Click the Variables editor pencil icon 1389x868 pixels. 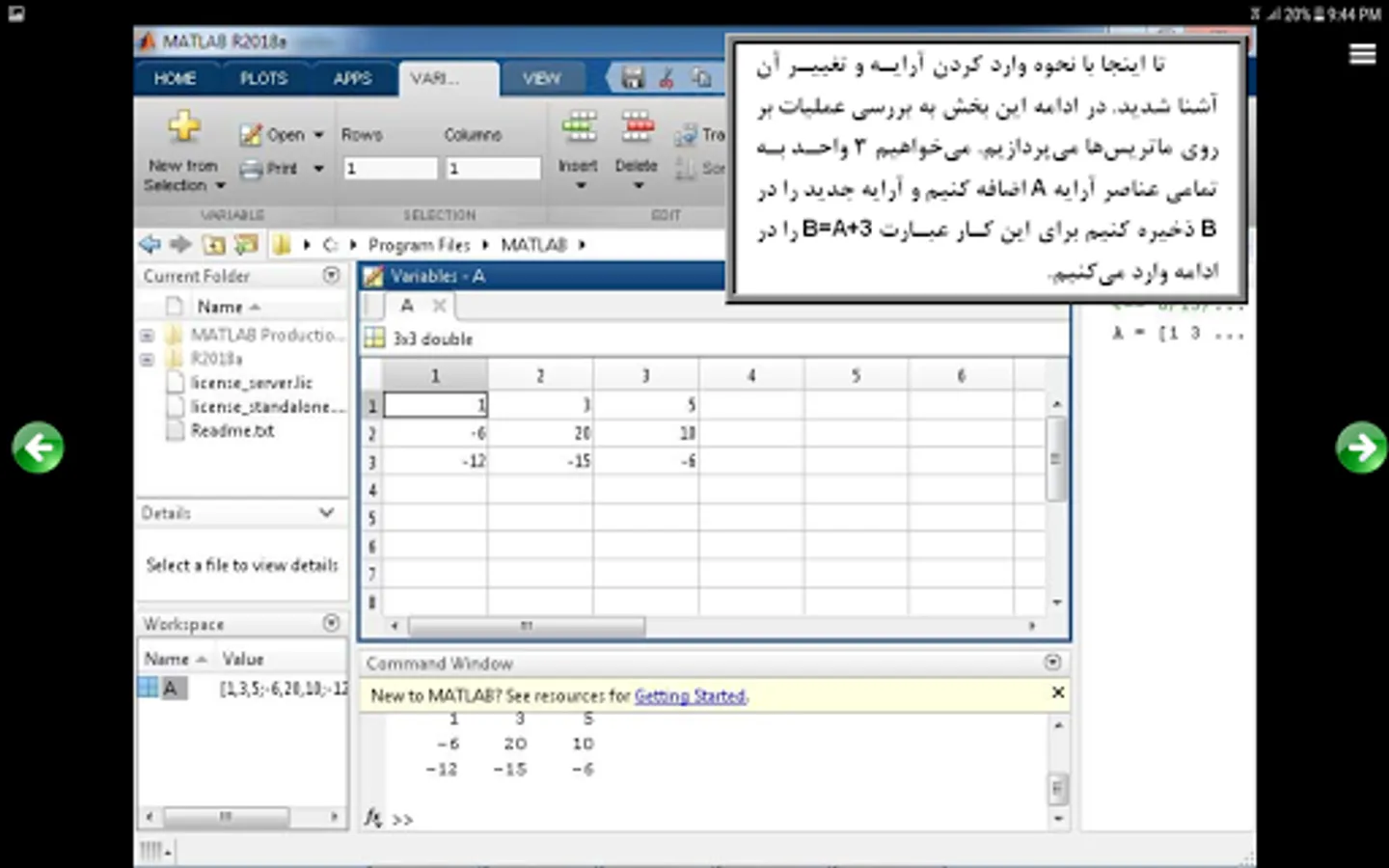pos(372,276)
